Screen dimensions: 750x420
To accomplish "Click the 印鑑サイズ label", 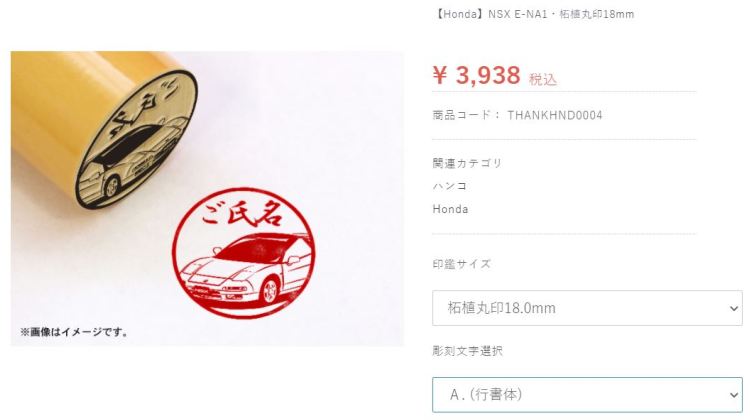I will [x=462, y=264].
